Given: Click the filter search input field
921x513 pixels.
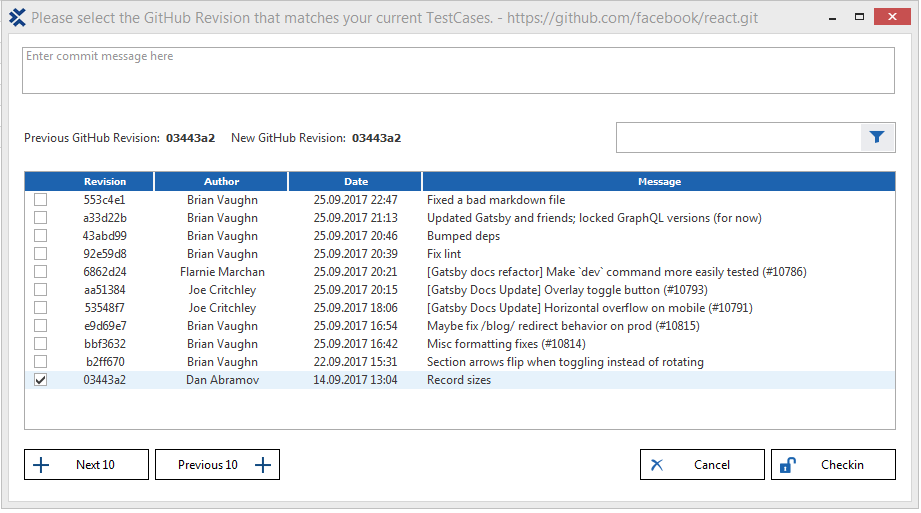Looking at the screenshot, I should pos(738,138).
